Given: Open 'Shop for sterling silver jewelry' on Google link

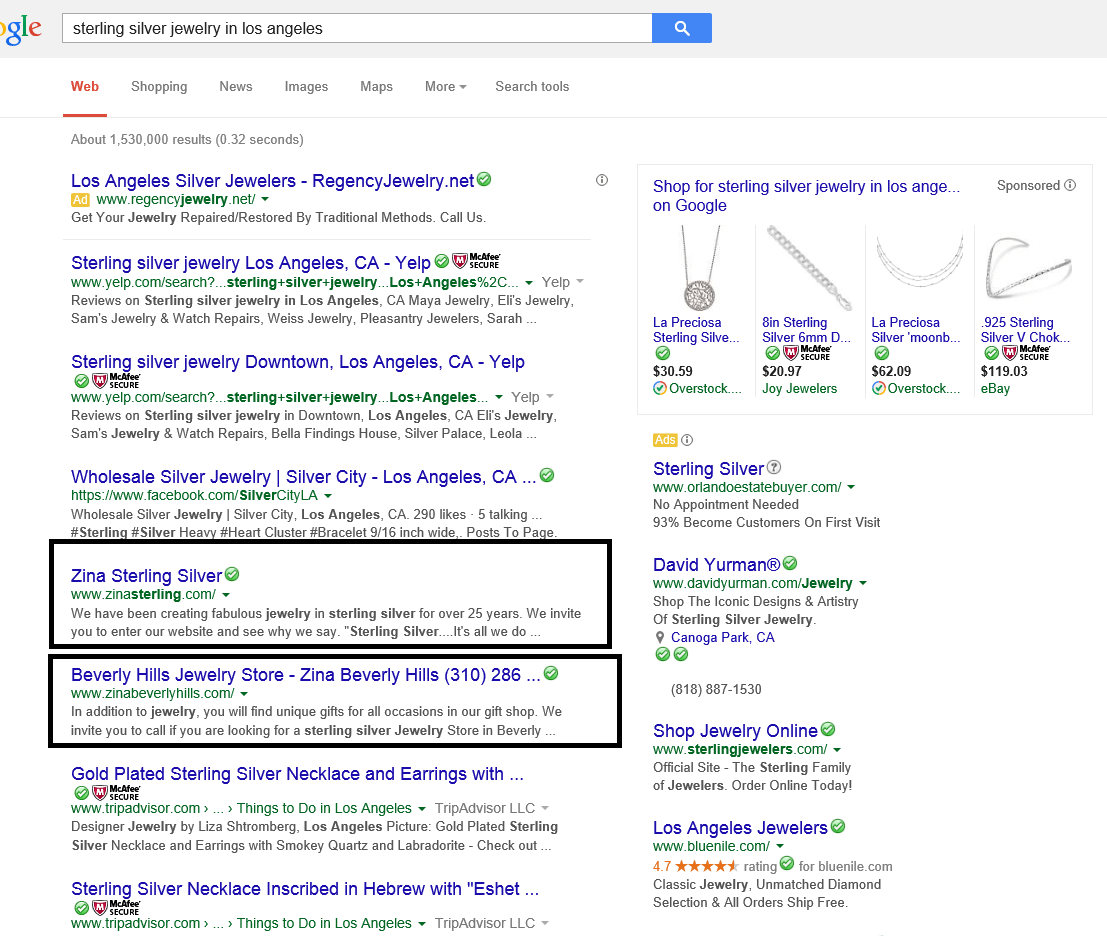Looking at the screenshot, I should click(x=806, y=196).
